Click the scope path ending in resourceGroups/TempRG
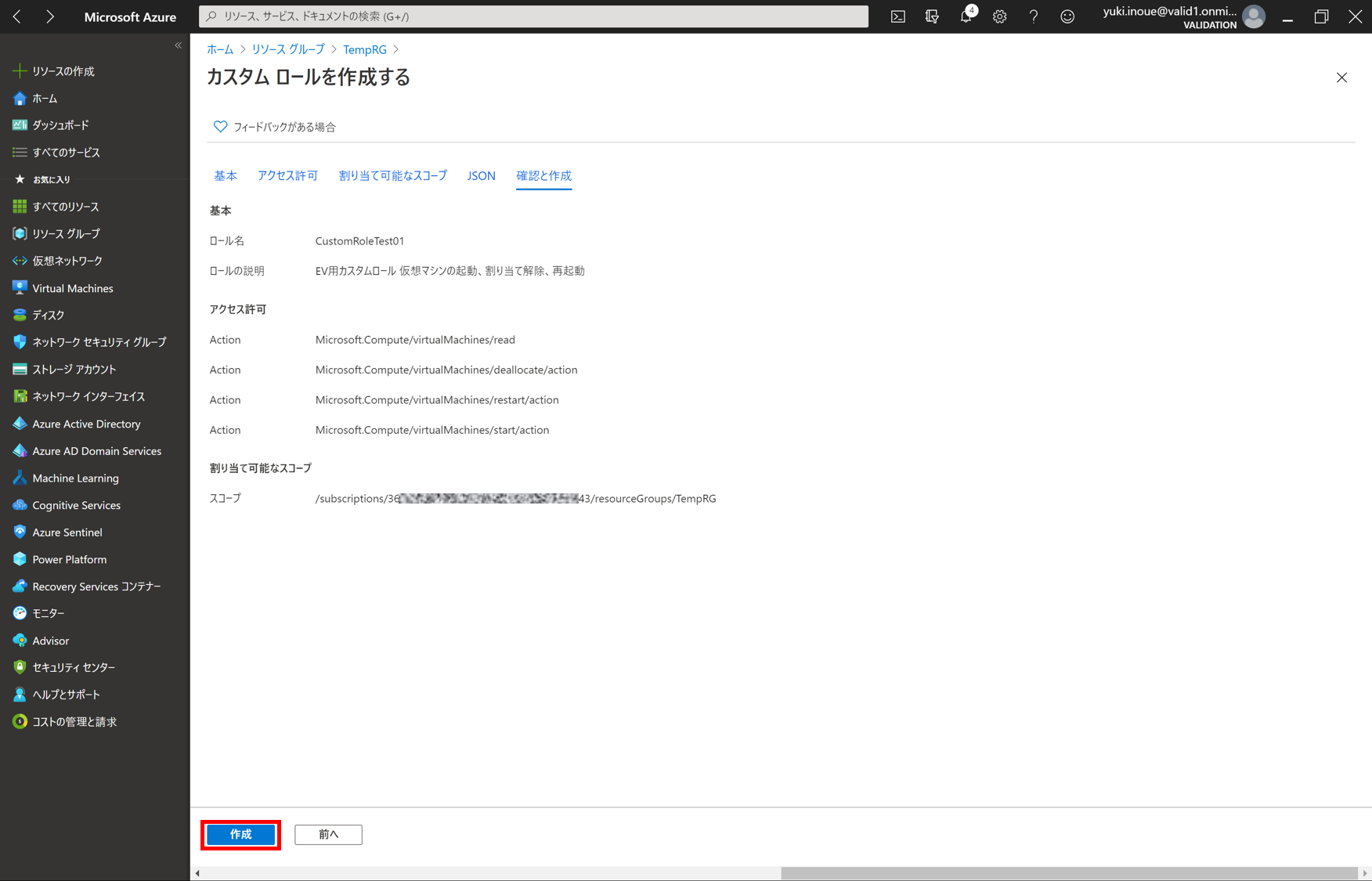The height and width of the screenshot is (881, 1372). point(516,499)
